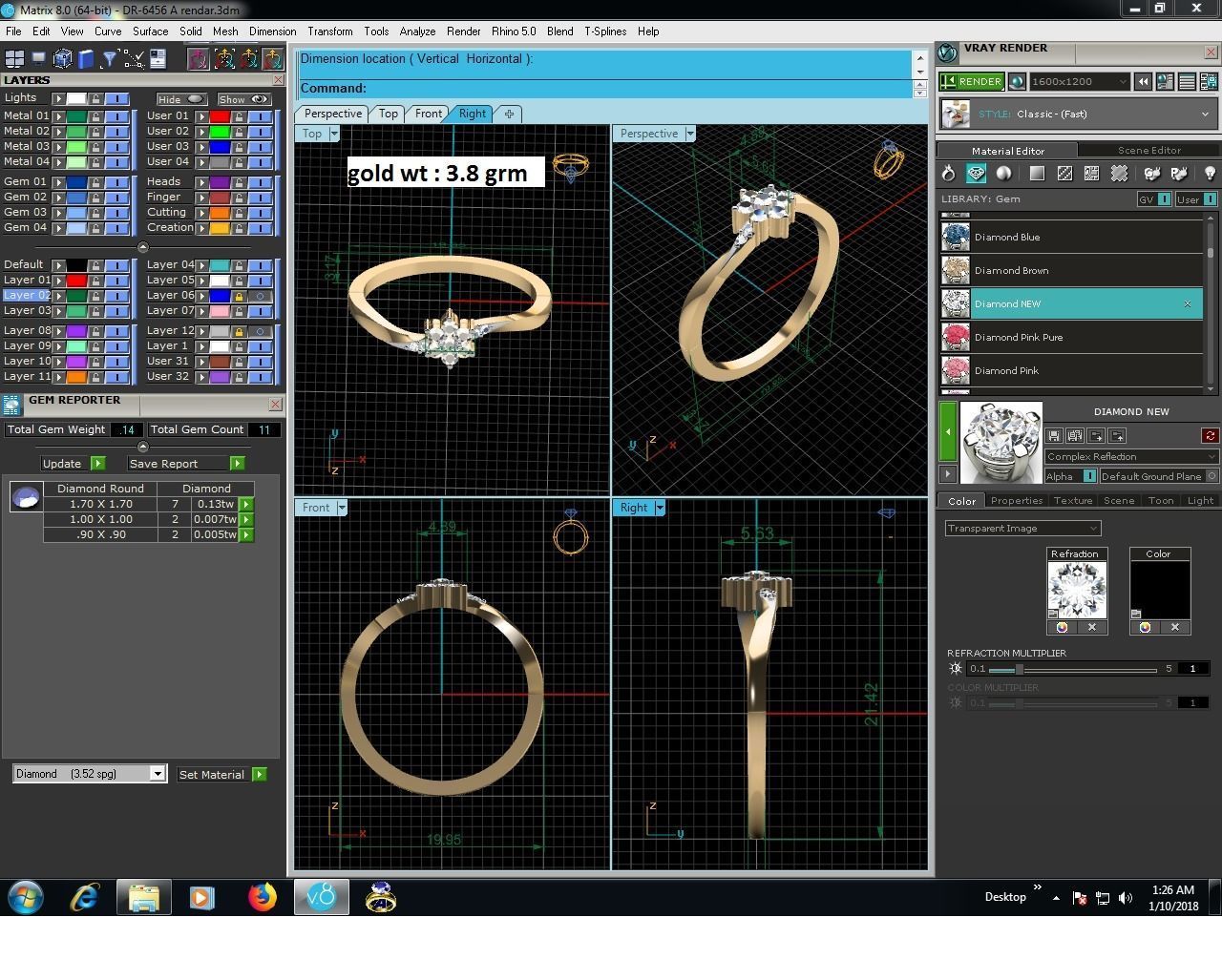Open the Analyze menu
The width and height of the screenshot is (1222, 980).
pos(417,31)
